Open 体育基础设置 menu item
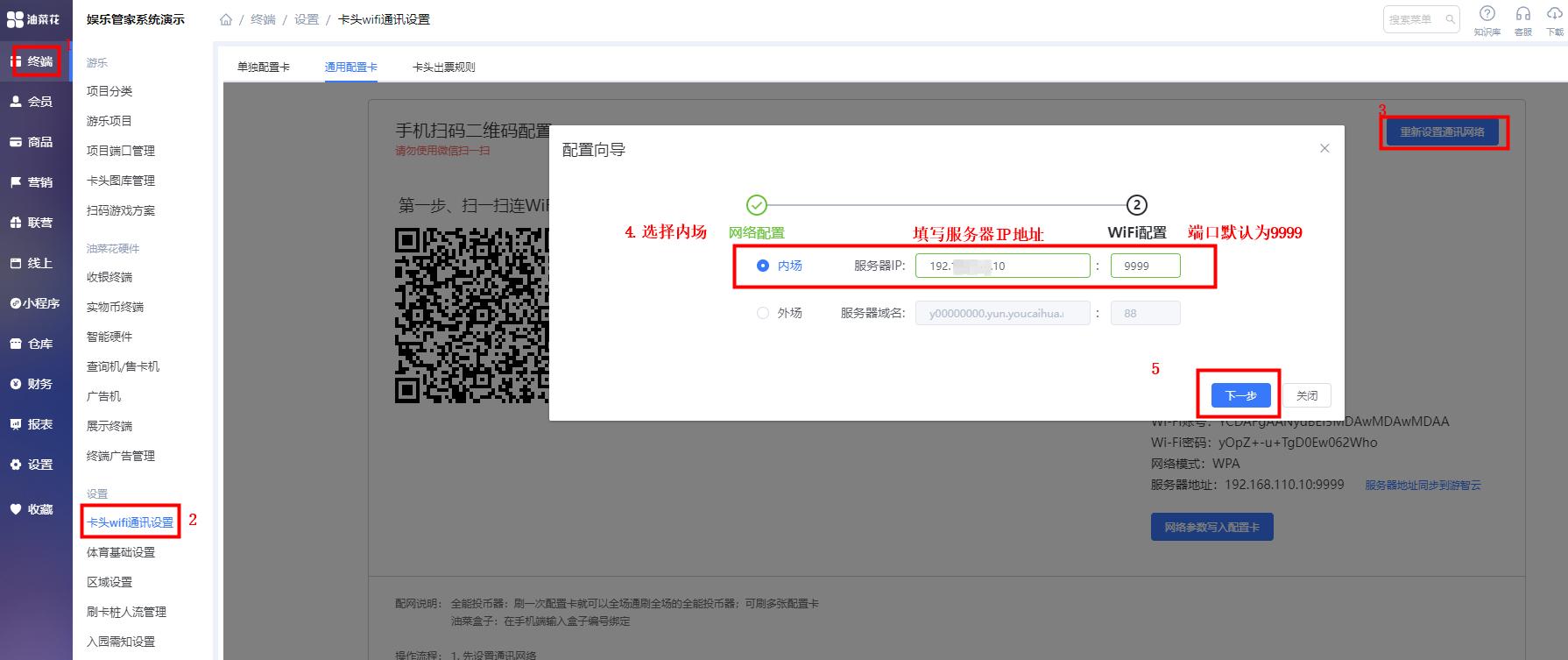 click(x=121, y=552)
